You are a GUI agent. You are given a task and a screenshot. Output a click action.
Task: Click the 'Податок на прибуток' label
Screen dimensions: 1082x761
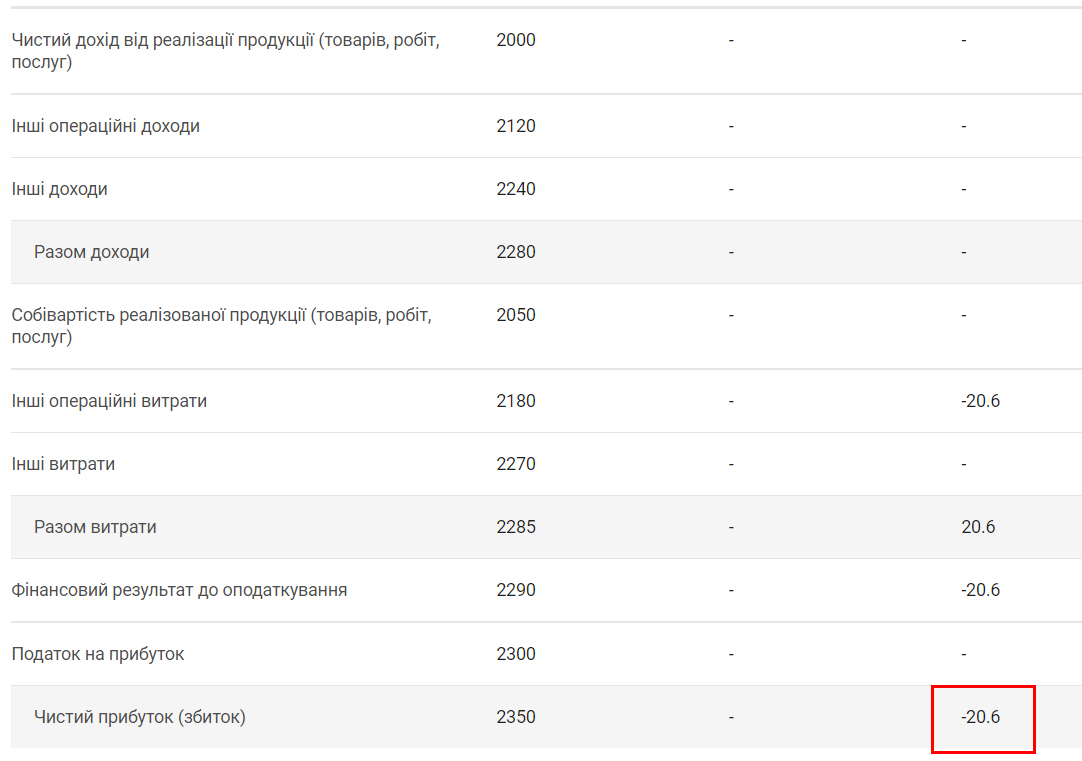click(x=98, y=654)
